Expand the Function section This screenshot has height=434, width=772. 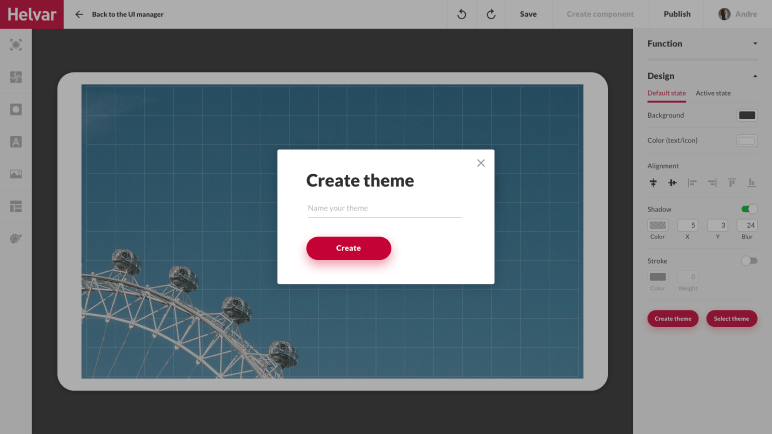[755, 43]
